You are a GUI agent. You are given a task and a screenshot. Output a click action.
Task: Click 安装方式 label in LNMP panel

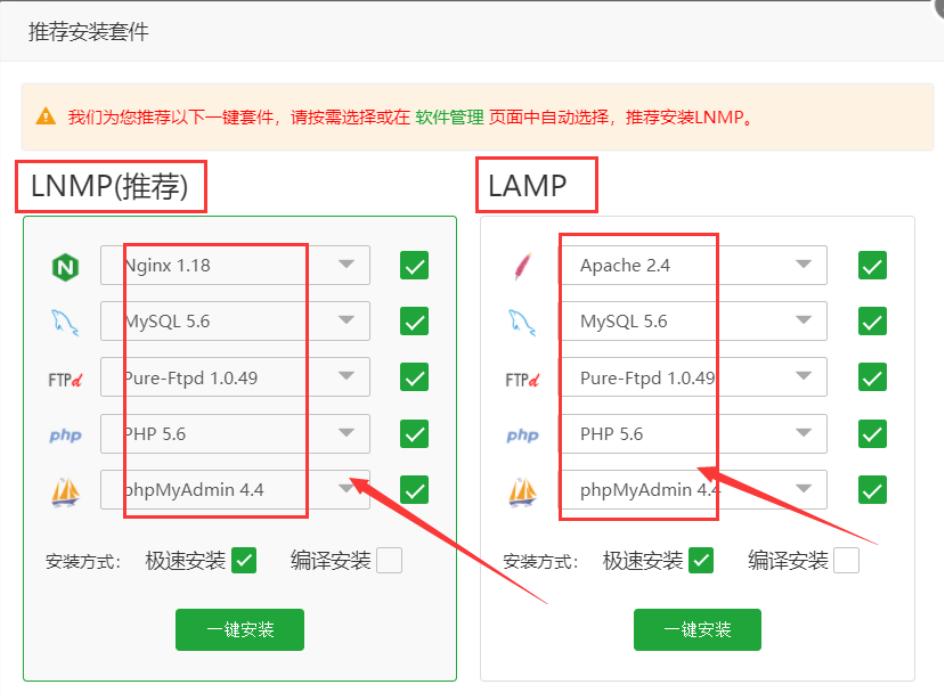coord(83,562)
